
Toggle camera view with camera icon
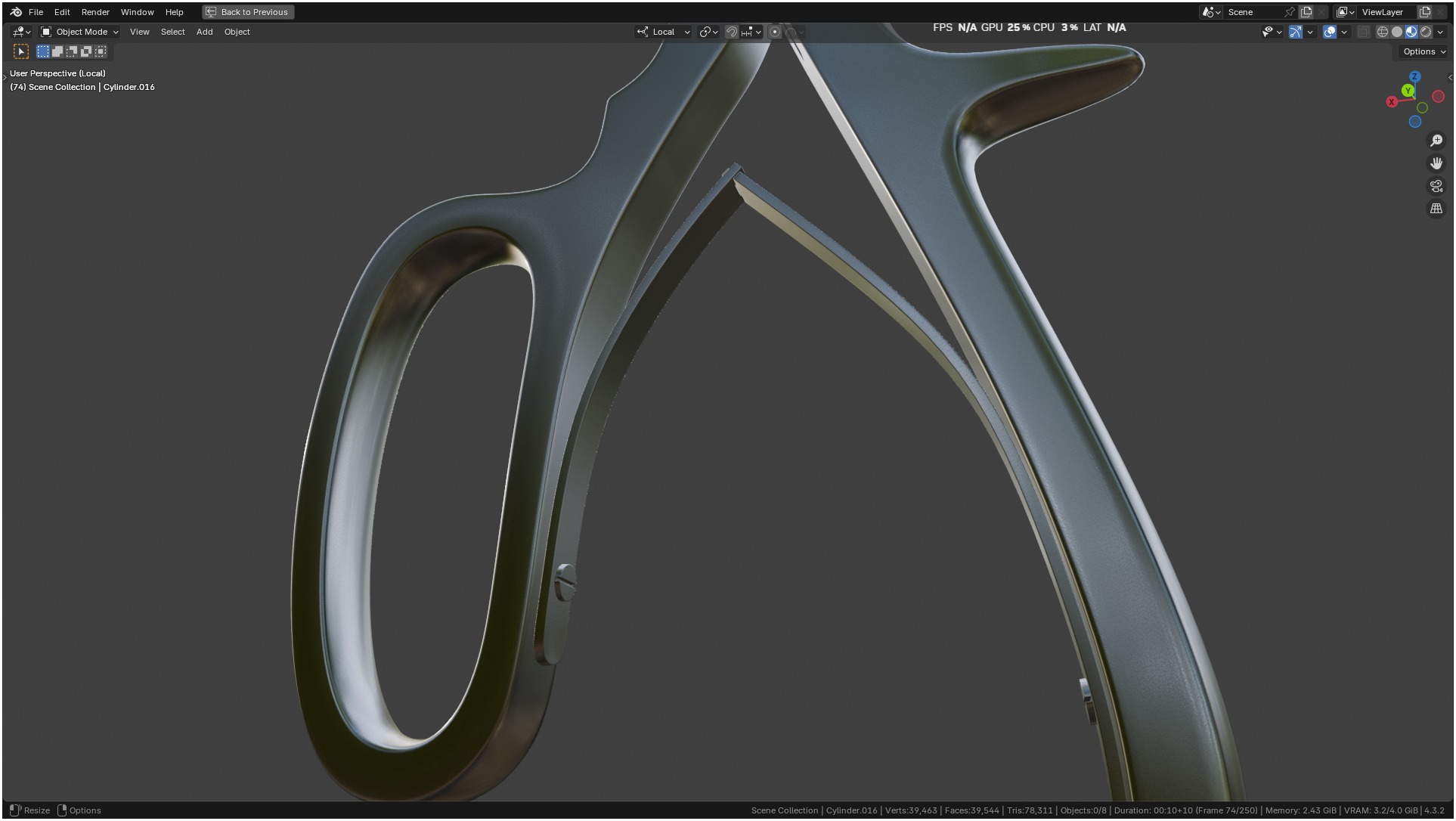point(1436,186)
